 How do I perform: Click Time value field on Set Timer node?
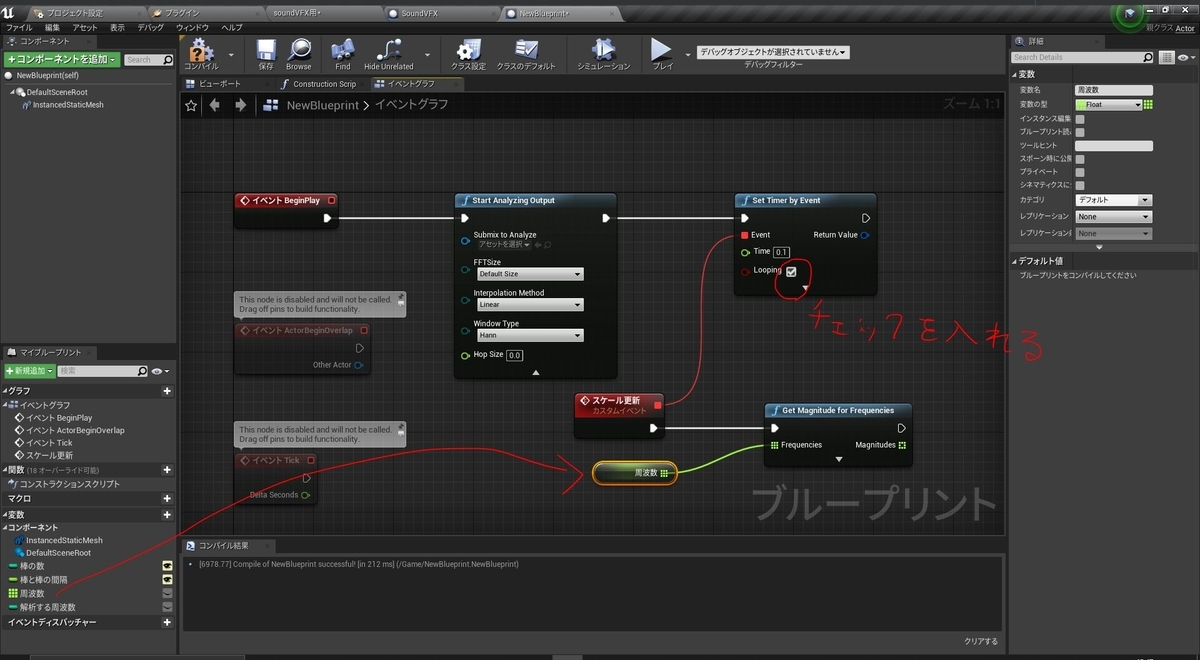tap(782, 252)
